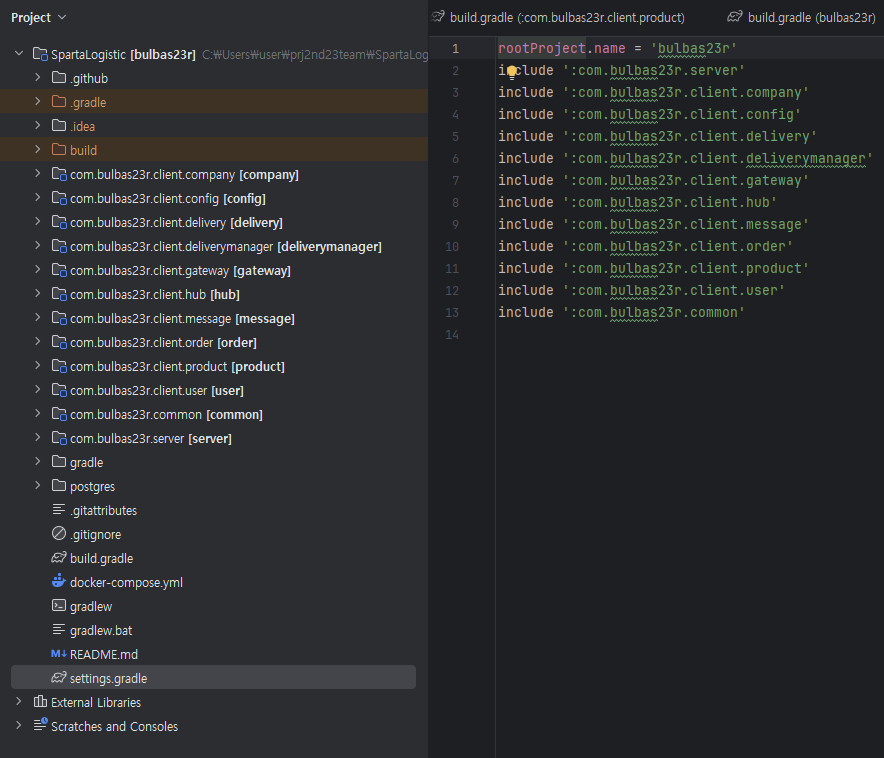884x758 pixels.
Task: Click the .idea folder icon
Action: [x=59, y=125]
